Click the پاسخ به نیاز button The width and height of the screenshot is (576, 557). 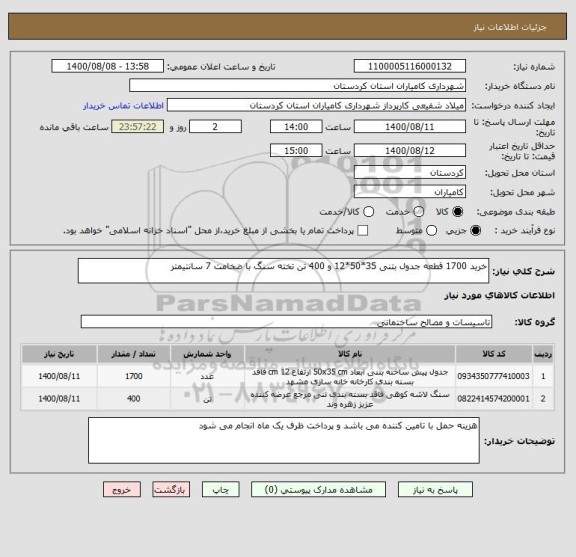(435, 490)
